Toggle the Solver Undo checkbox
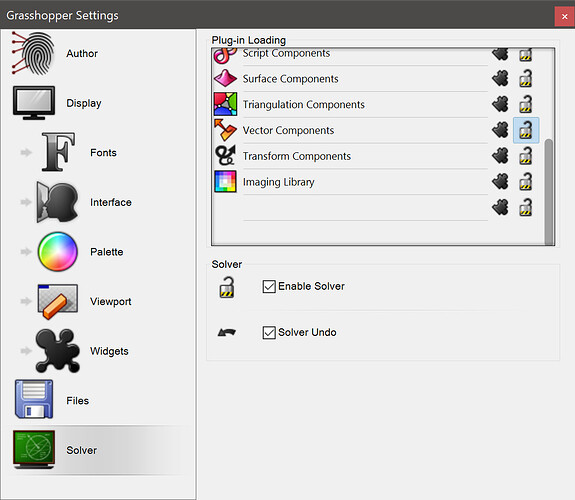Screen dimensions: 575x500 (x=269, y=333)
